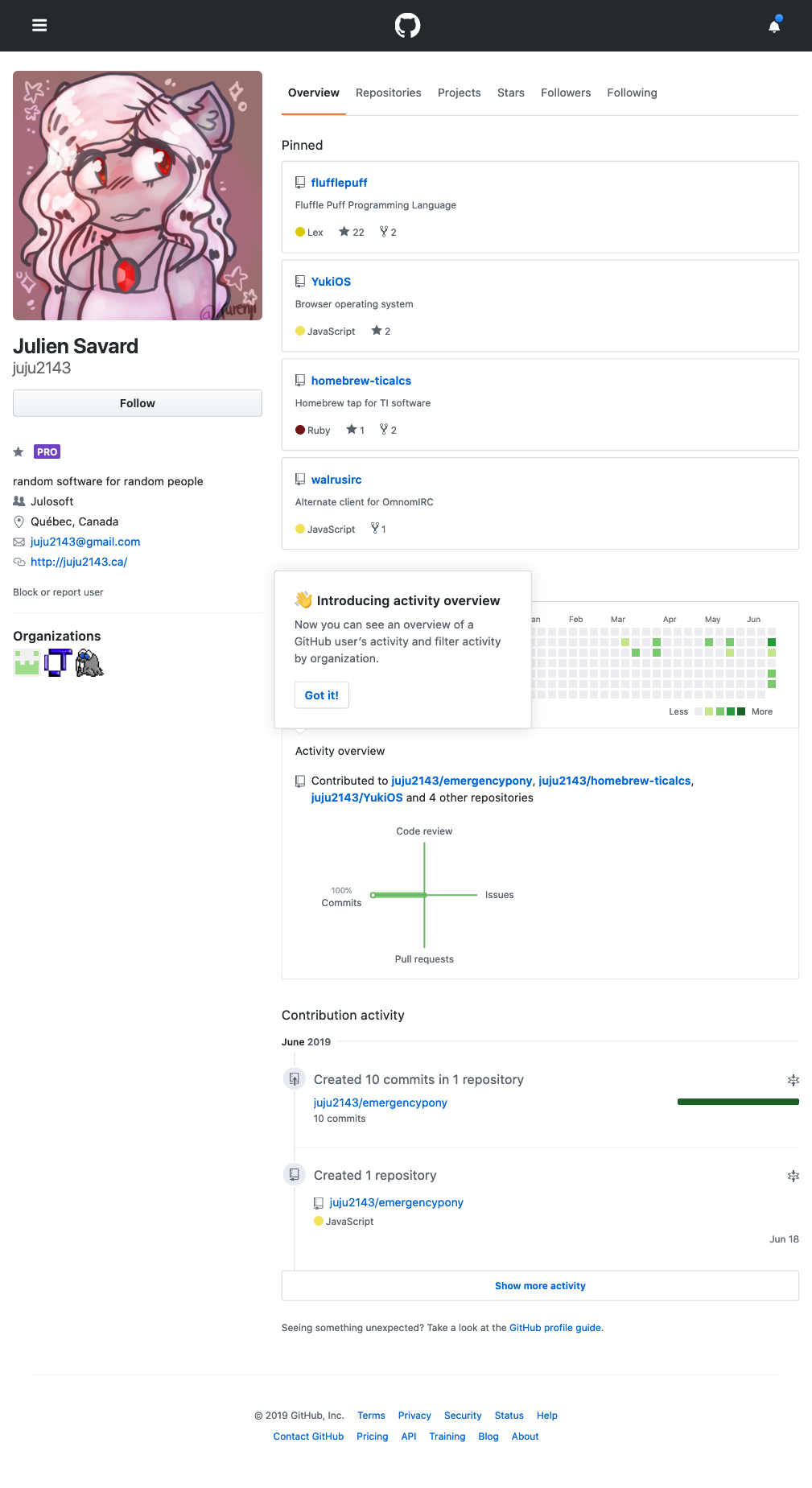The width and height of the screenshot is (812, 1488).
Task: Click the stargazers count on flufflepuff
Action: tap(352, 232)
